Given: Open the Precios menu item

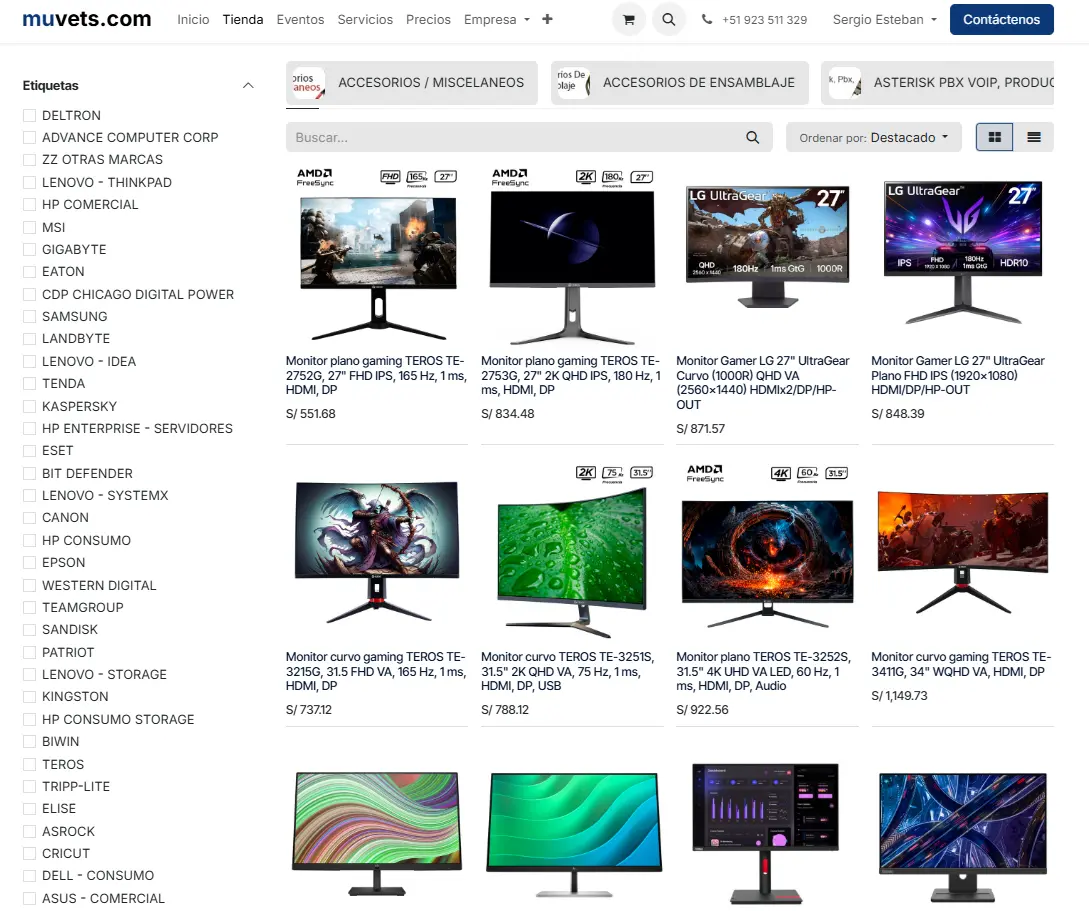Looking at the screenshot, I should [428, 19].
